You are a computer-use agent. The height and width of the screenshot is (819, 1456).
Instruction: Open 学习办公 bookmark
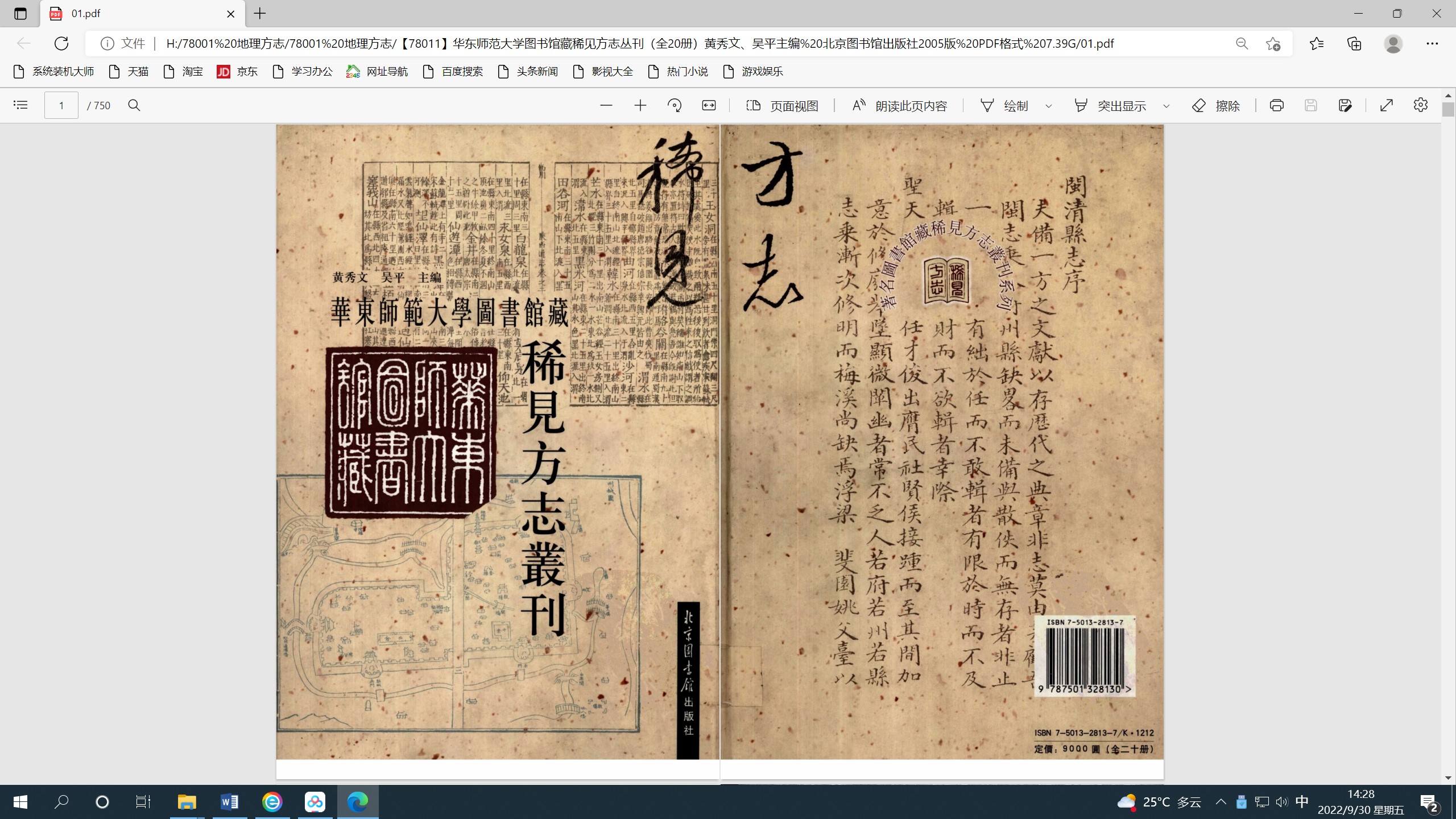tap(303, 71)
